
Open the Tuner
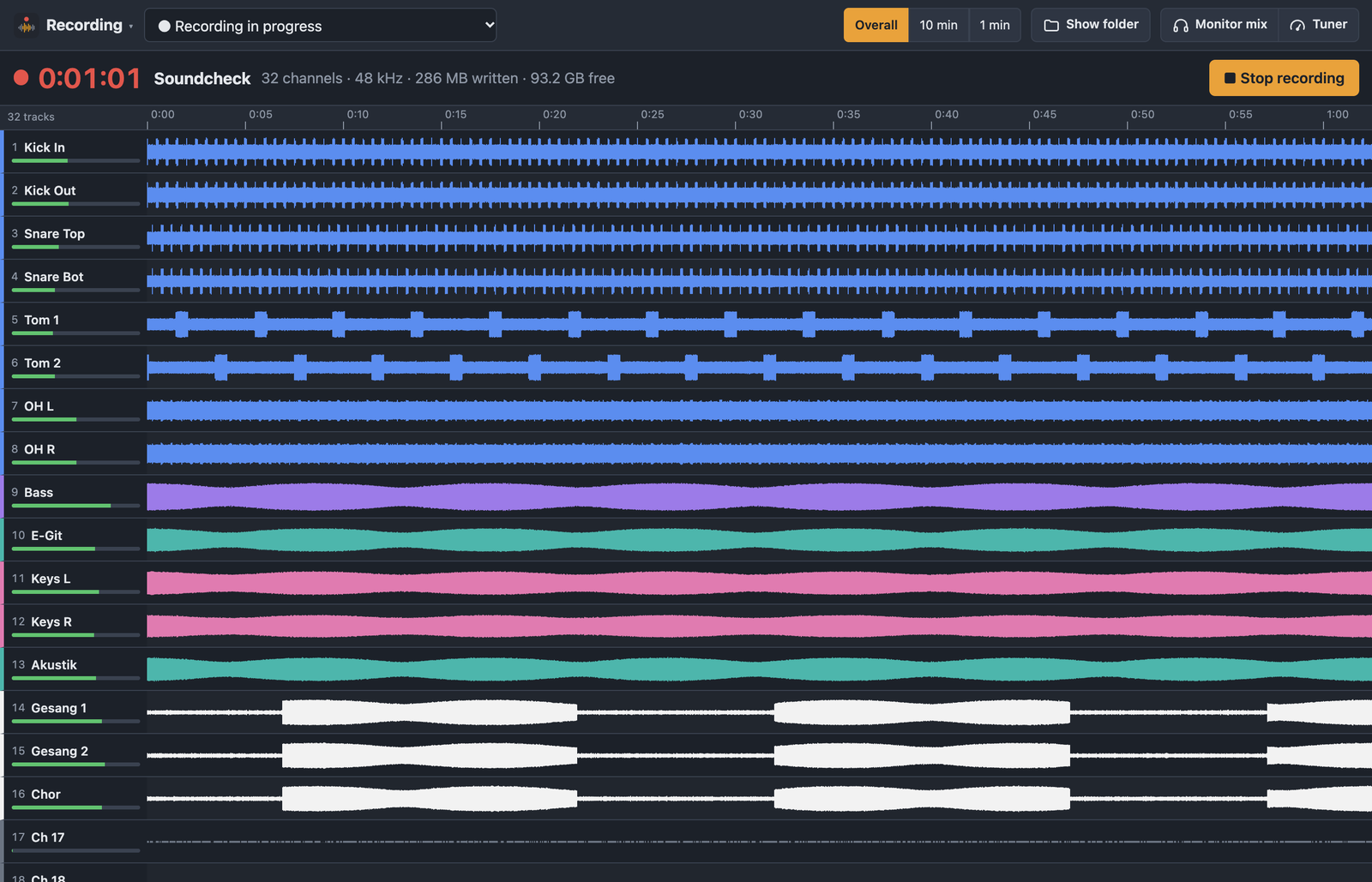[x=1319, y=25]
